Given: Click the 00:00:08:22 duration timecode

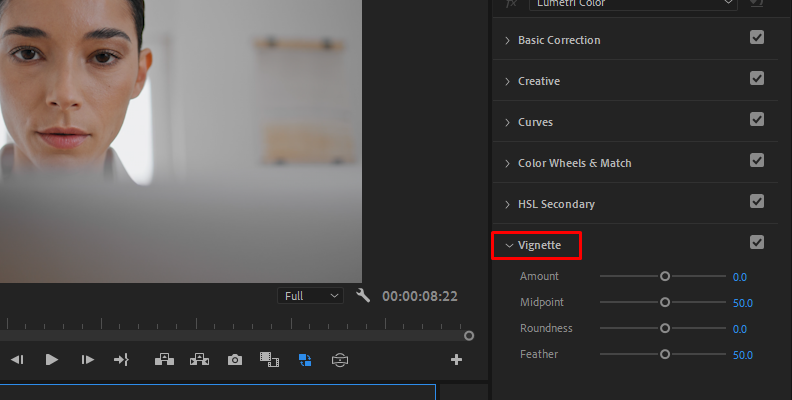Looking at the screenshot, I should (x=420, y=296).
